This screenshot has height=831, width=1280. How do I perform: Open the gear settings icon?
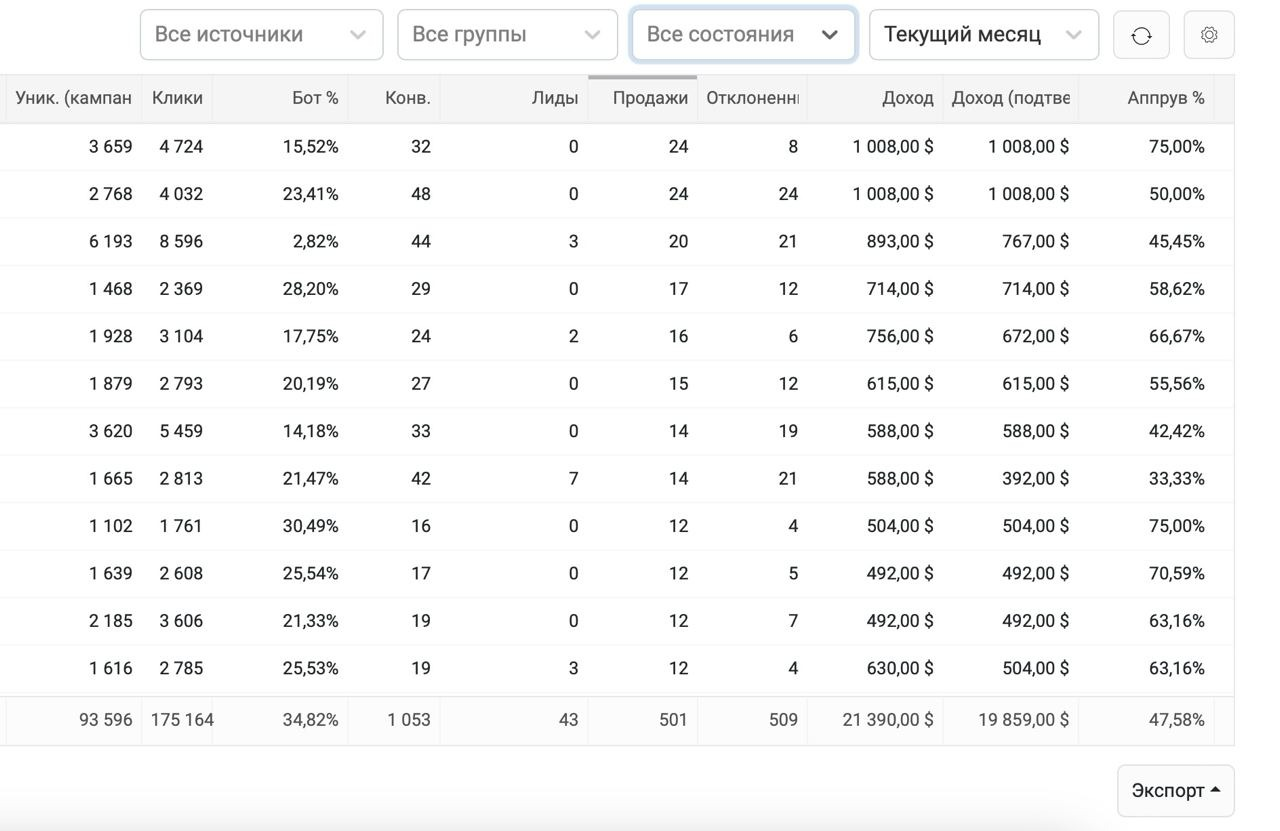[1209, 35]
